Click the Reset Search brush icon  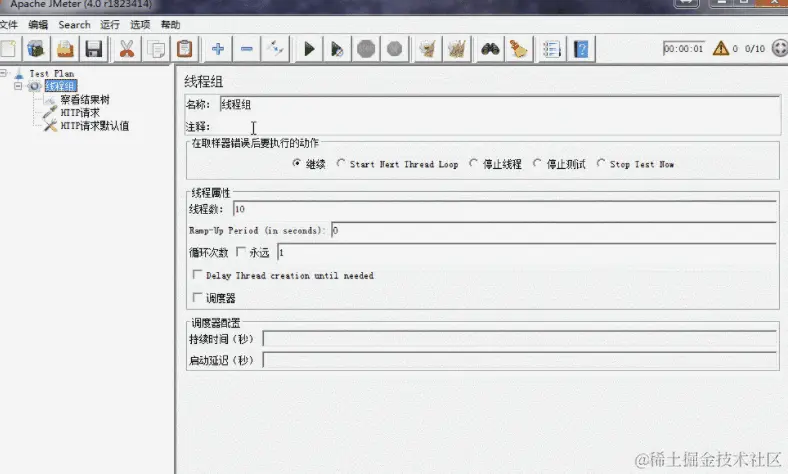coord(519,49)
